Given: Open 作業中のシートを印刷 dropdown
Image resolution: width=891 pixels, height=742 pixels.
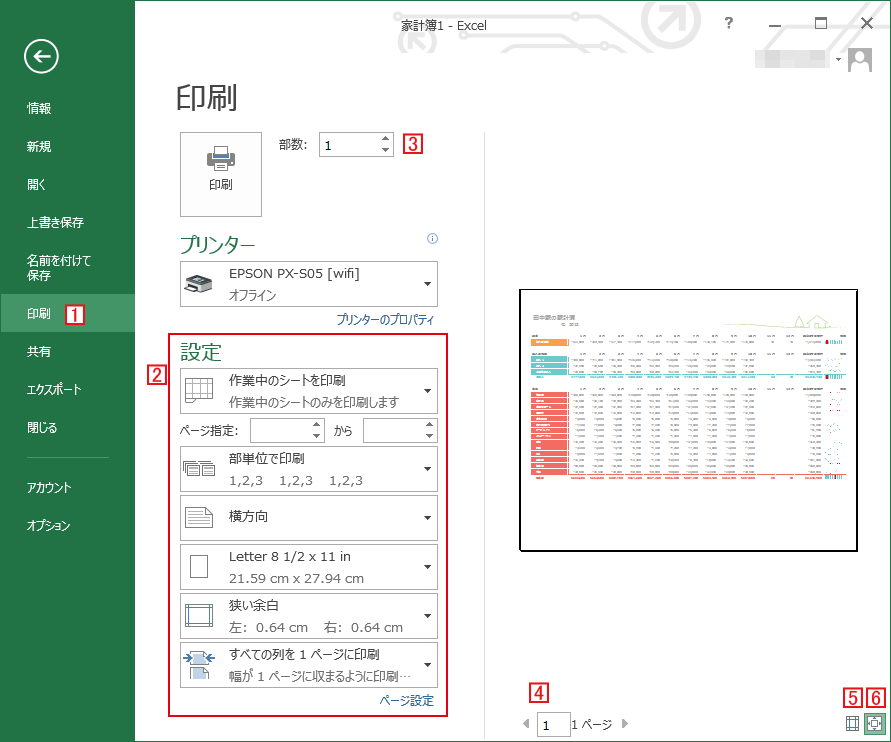Looking at the screenshot, I should 309,391.
